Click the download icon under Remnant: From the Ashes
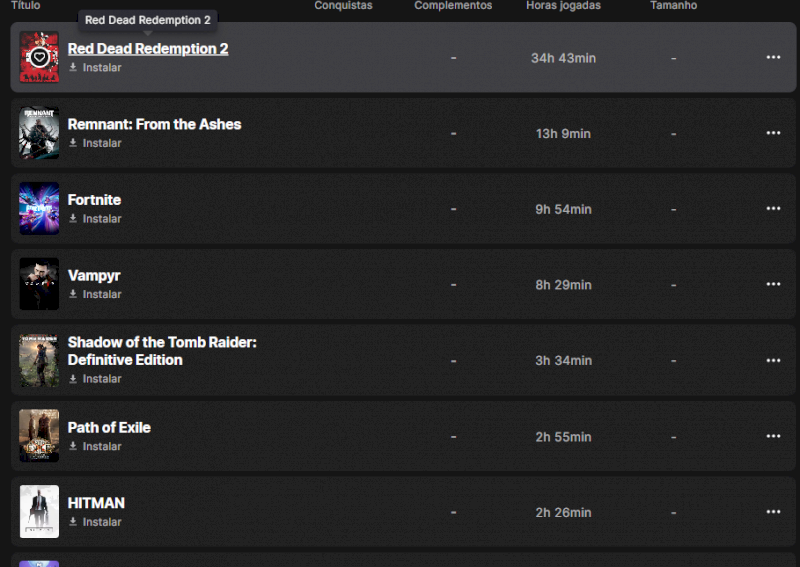Screen dimensions: 800x567 (73, 143)
